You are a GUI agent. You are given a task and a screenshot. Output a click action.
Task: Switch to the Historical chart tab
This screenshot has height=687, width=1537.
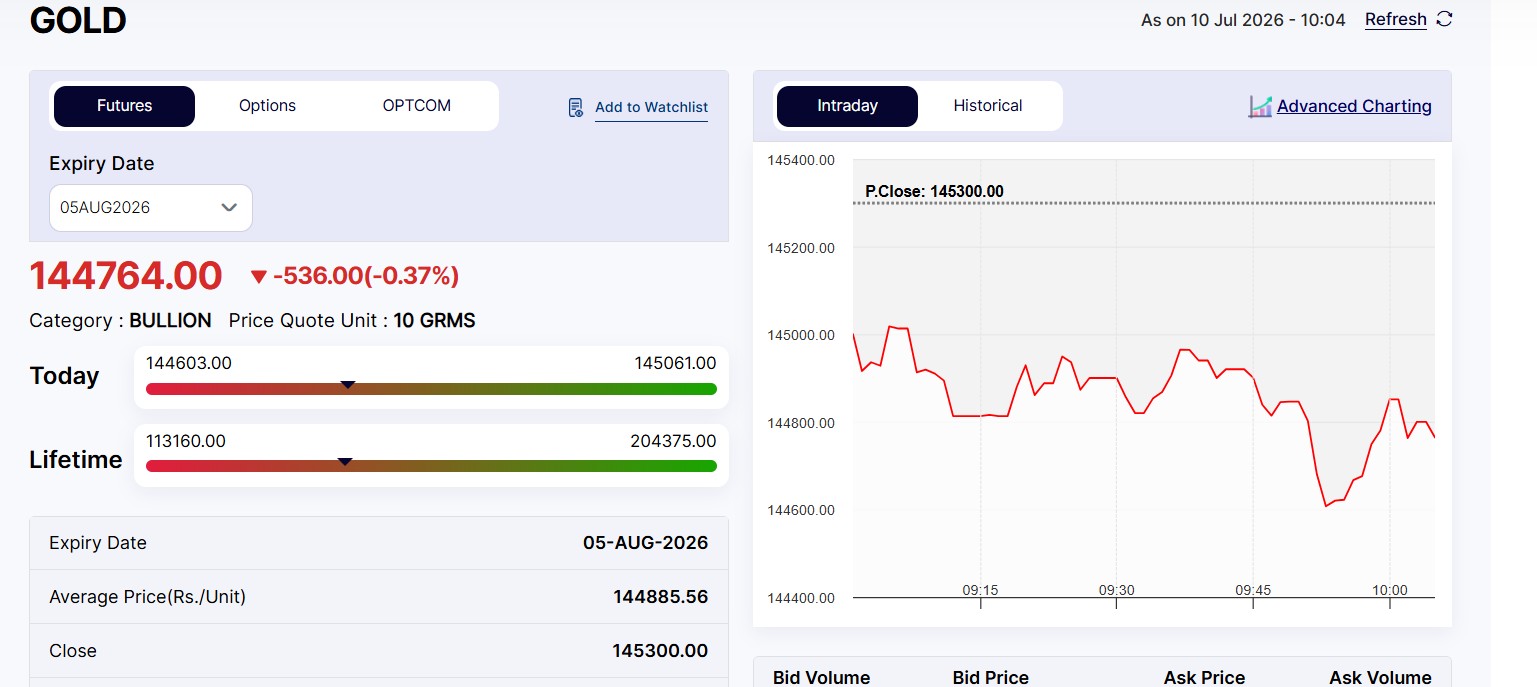pyautogui.click(x=988, y=106)
